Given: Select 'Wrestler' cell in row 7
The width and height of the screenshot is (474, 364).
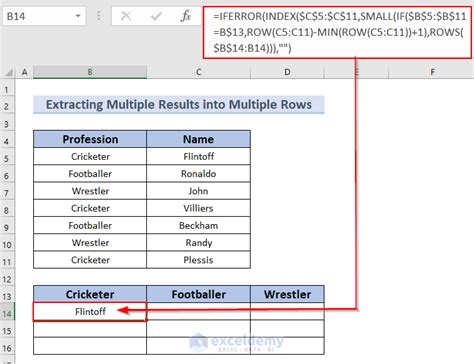Looking at the screenshot, I should pos(90,191).
